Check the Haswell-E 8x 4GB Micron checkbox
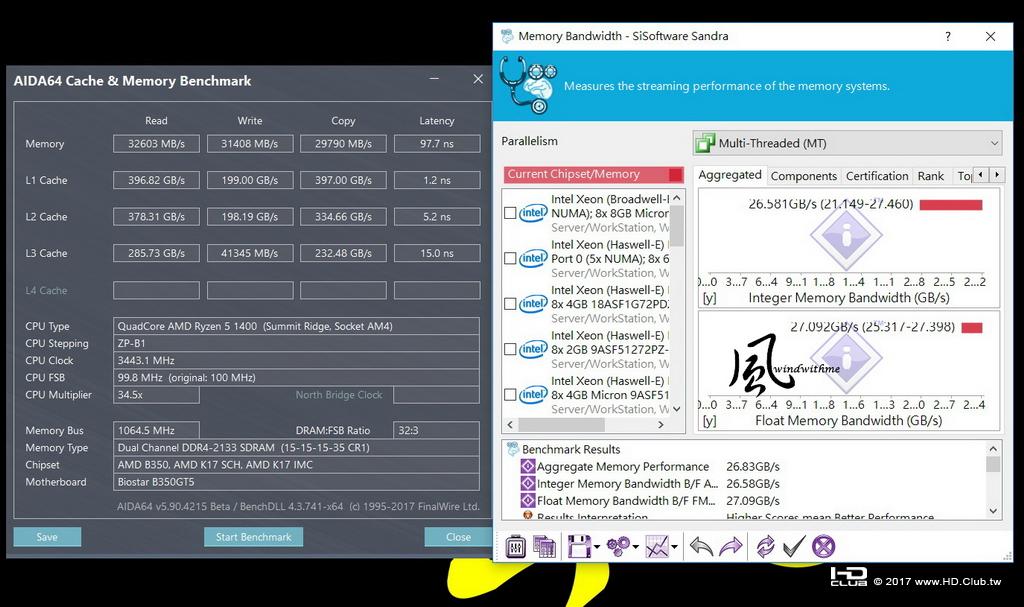Screen dimensions: 1024x607 click(x=510, y=395)
